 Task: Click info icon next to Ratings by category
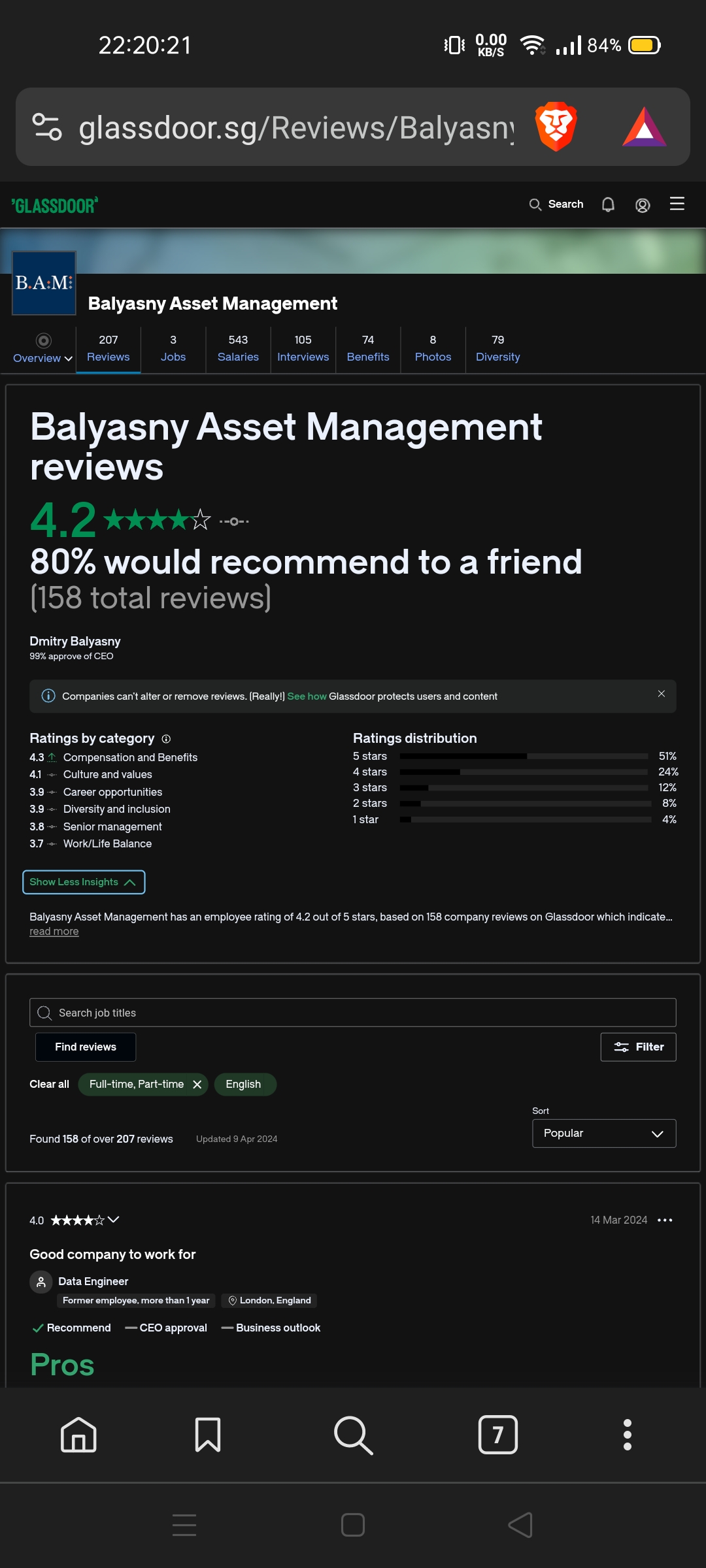tap(166, 739)
